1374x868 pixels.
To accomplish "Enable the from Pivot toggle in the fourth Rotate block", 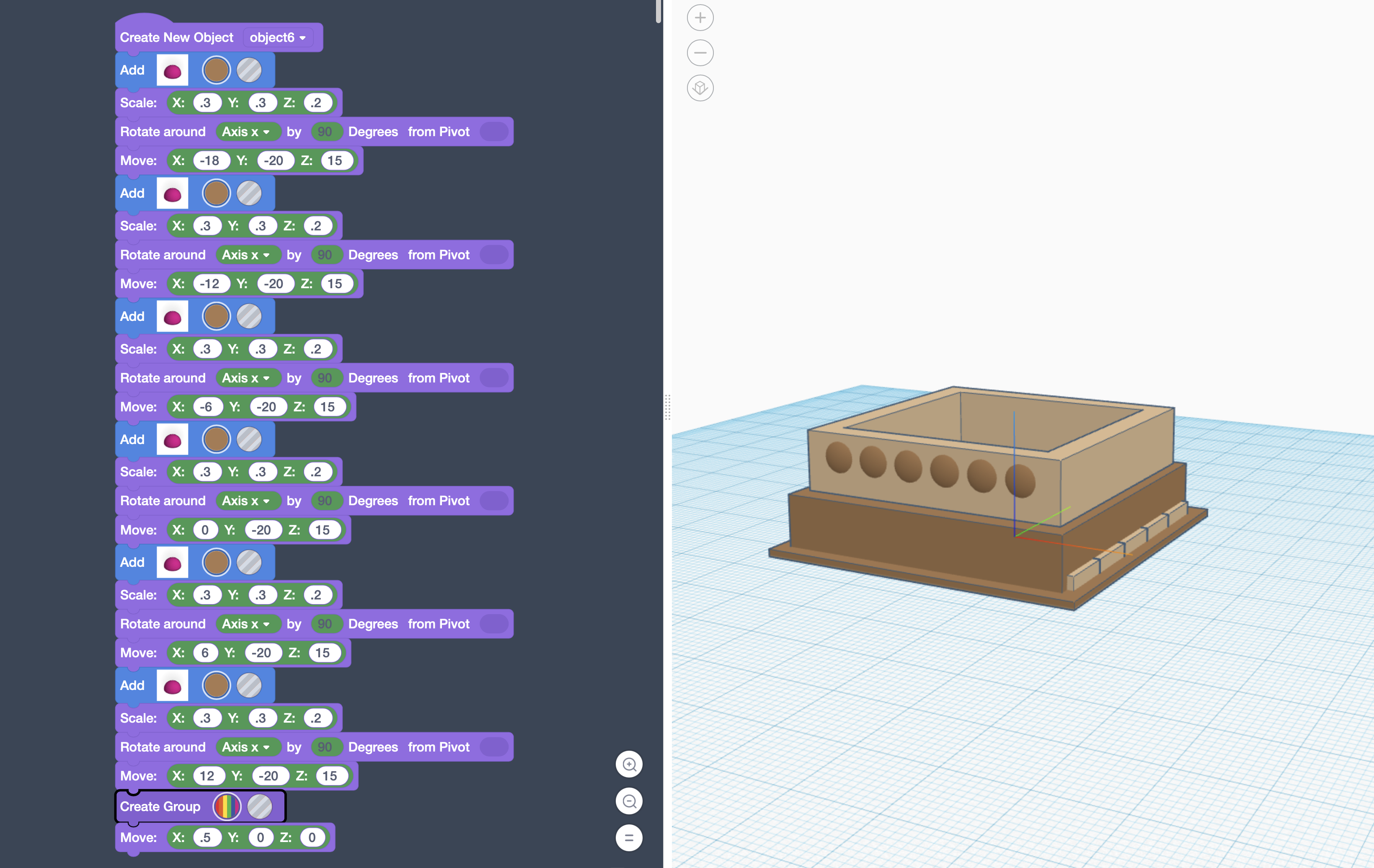I will click(494, 501).
